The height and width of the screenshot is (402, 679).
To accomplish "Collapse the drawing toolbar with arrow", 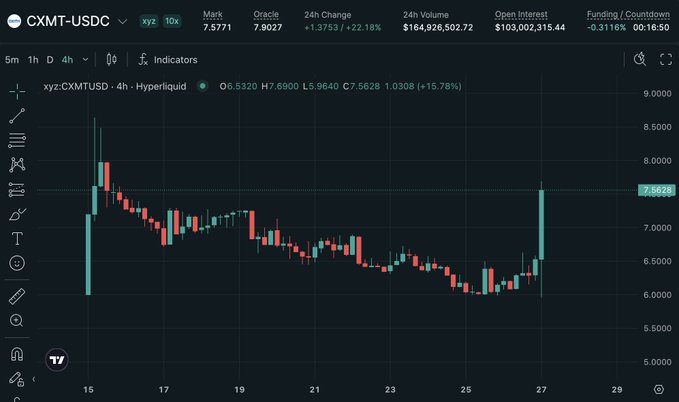I will coord(33,379).
